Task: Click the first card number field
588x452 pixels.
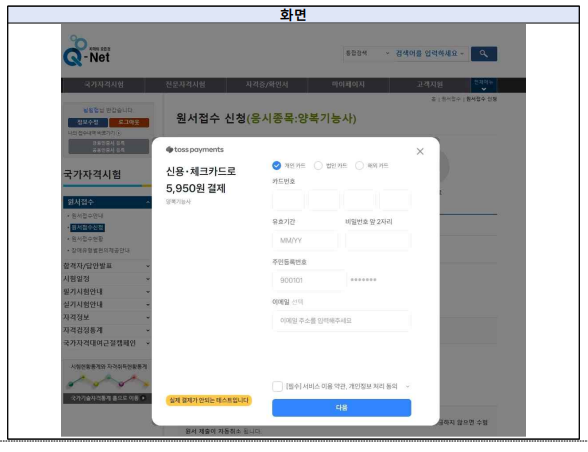Action: coord(288,200)
